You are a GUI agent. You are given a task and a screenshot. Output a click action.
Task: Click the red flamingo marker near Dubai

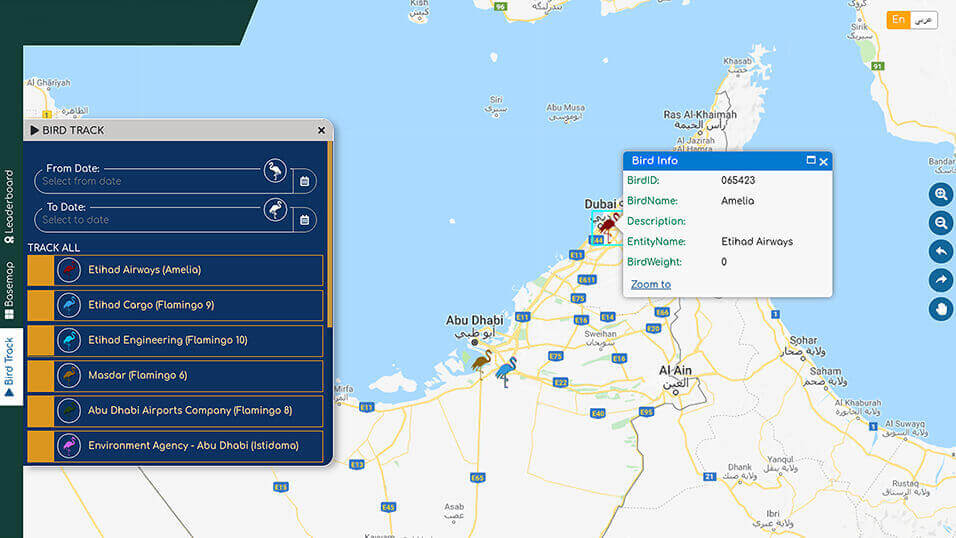pos(607,228)
